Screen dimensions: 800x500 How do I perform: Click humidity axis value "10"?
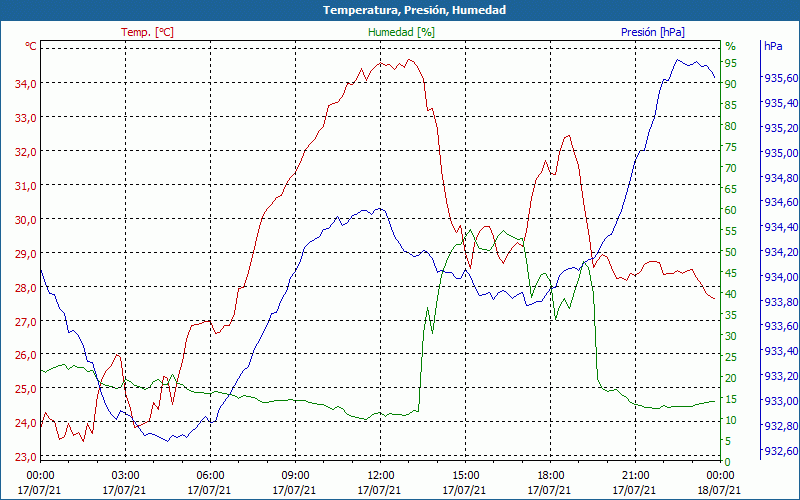click(x=731, y=420)
